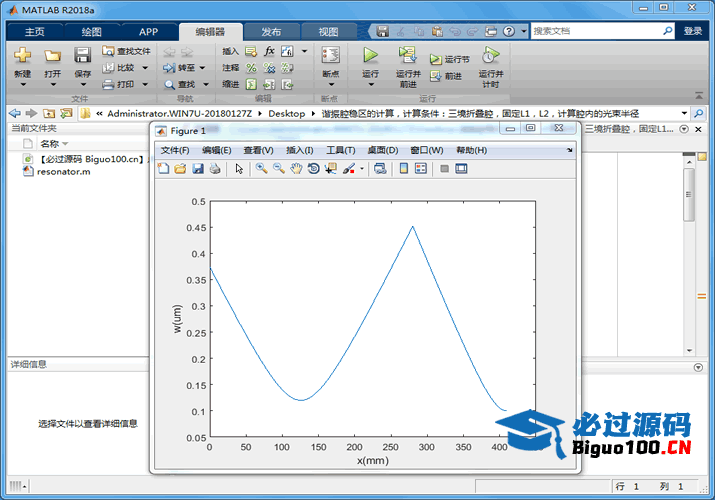This screenshot has width=715, height=500.
Task: Click the Run Section button
Action: click(x=450, y=59)
